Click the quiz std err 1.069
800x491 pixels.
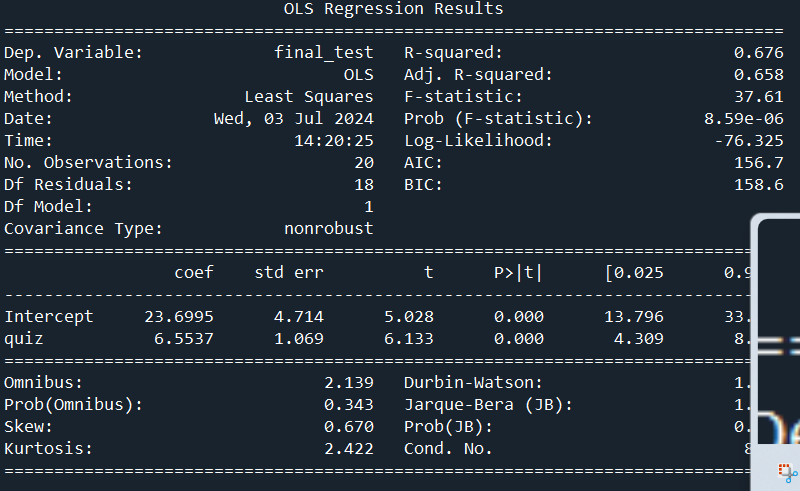[298, 338]
